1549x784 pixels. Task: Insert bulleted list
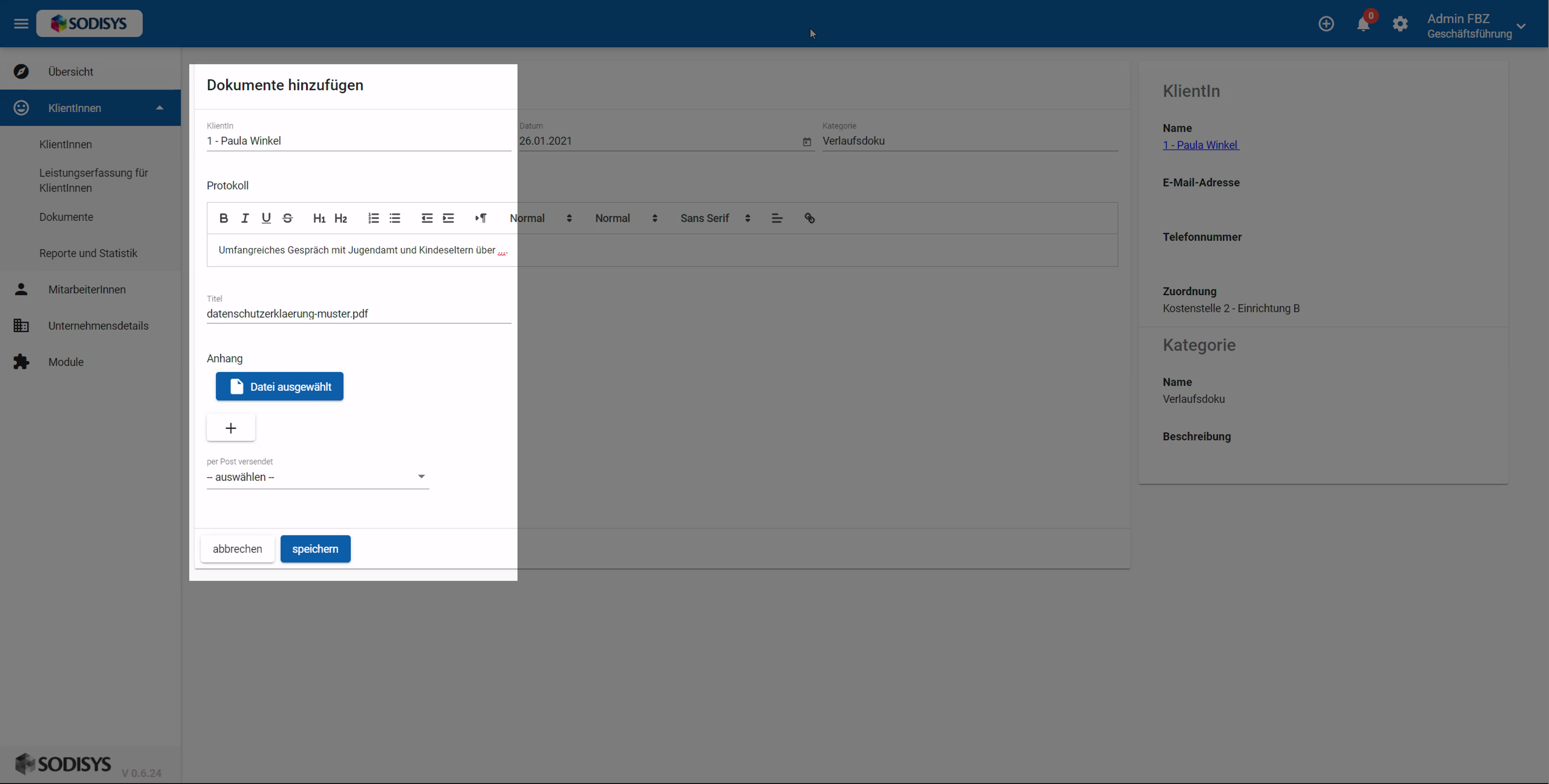[394, 218]
